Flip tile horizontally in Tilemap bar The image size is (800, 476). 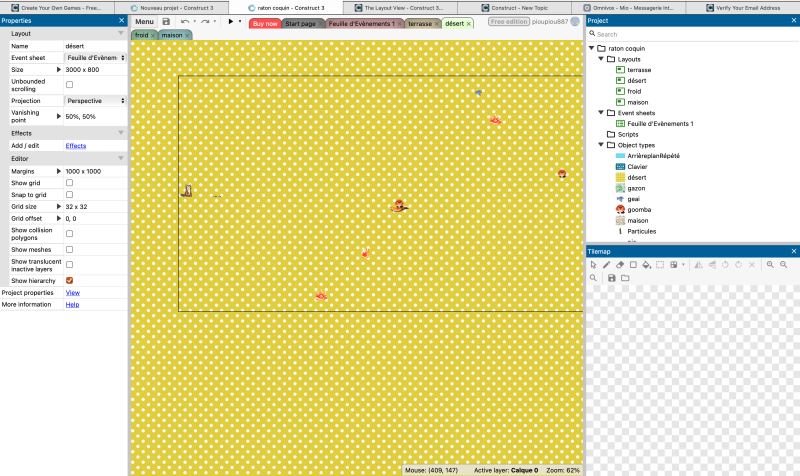(x=698, y=265)
